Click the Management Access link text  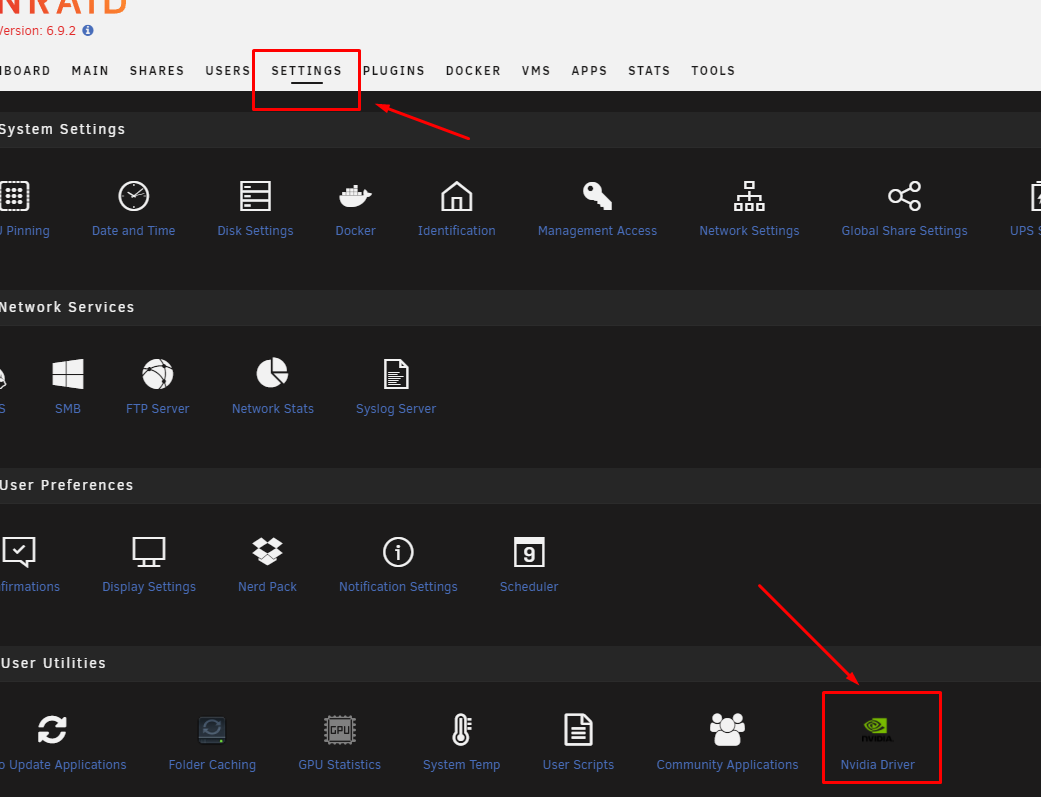pyautogui.click(x=598, y=230)
